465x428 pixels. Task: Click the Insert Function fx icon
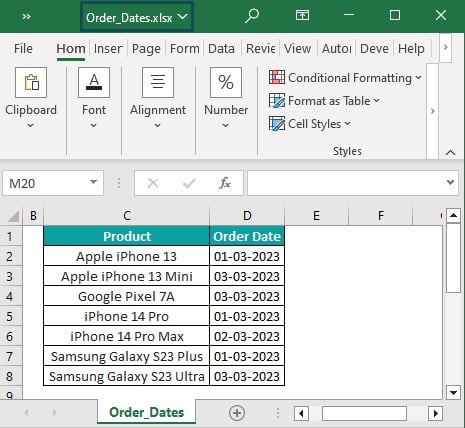[x=225, y=183]
